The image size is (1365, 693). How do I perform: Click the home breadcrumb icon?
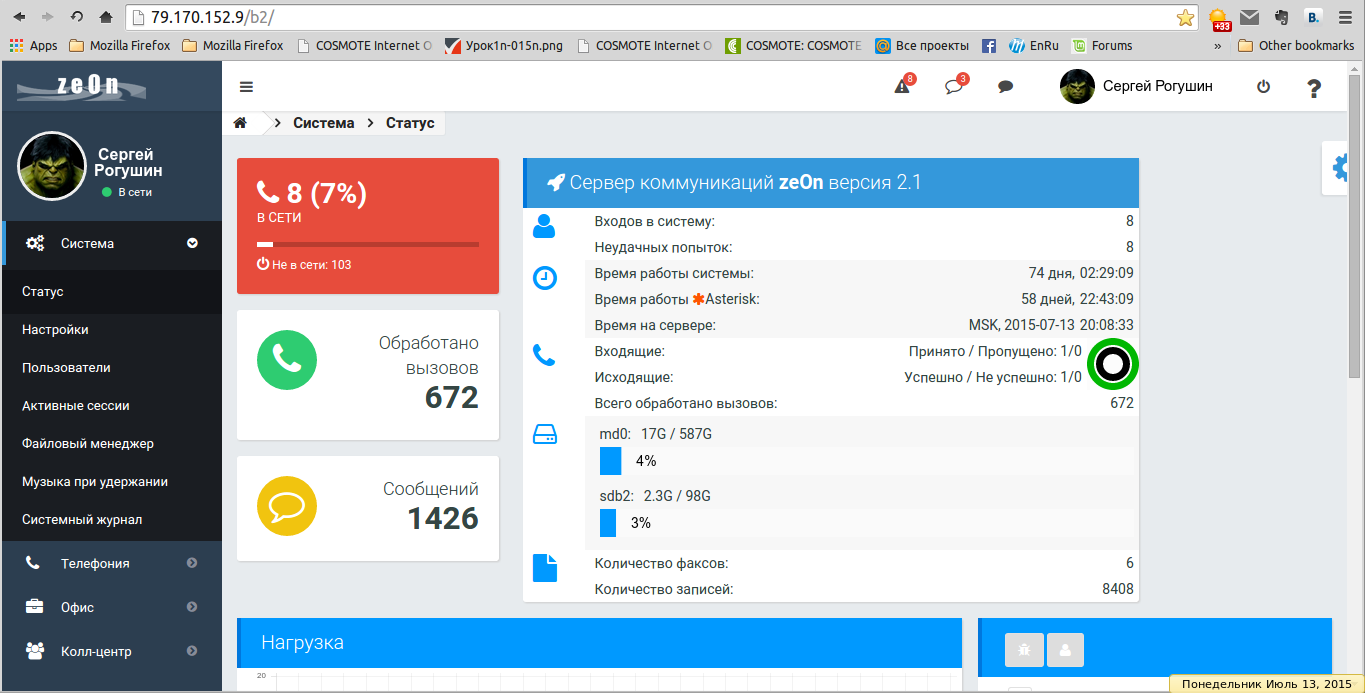[240, 123]
